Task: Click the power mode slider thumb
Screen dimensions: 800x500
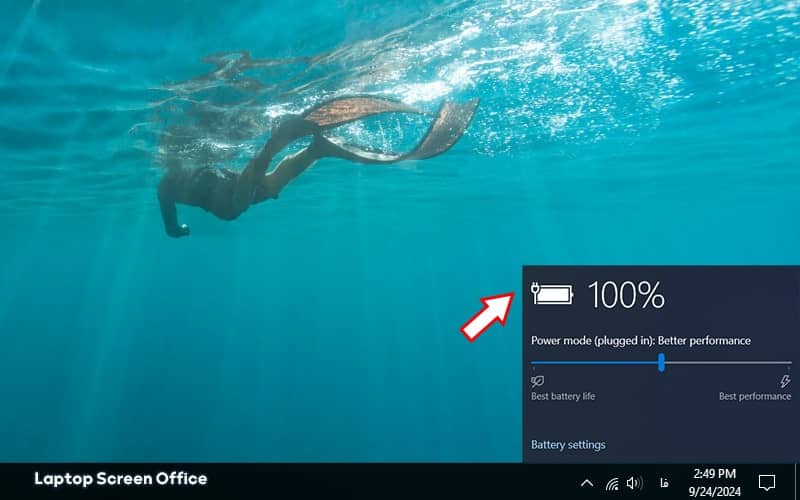Action: 661,363
